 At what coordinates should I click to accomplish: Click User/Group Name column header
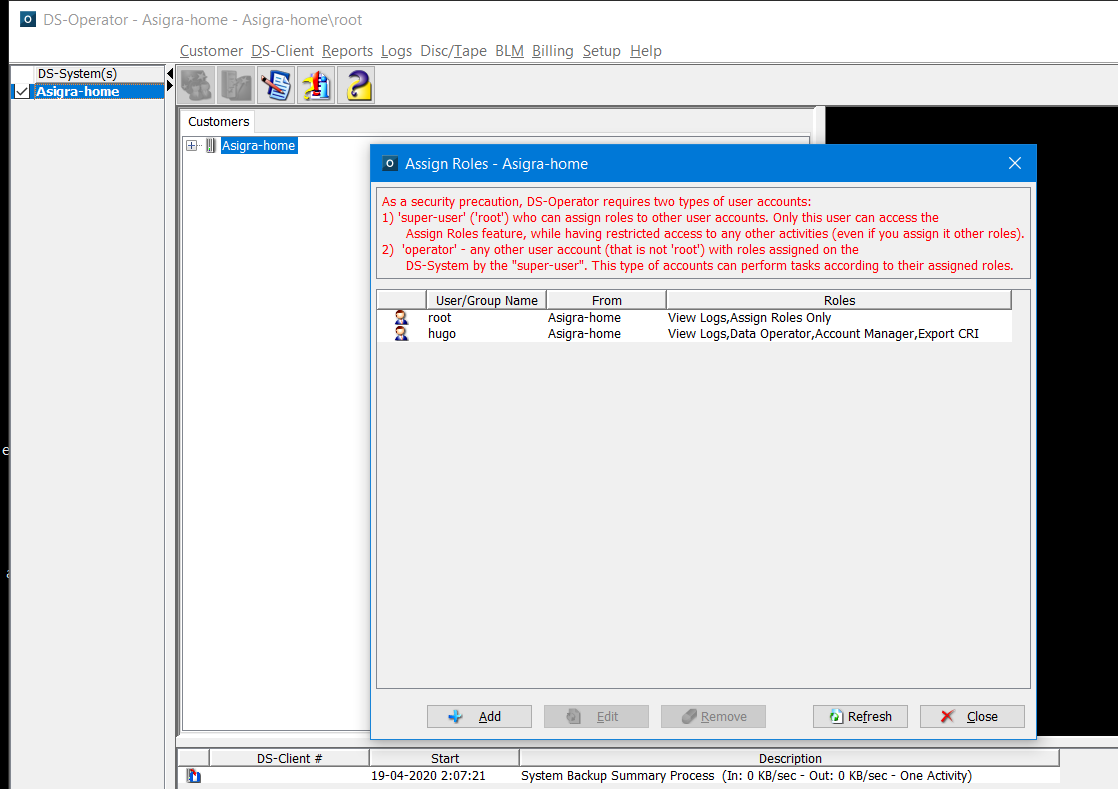(x=486, y=300)
